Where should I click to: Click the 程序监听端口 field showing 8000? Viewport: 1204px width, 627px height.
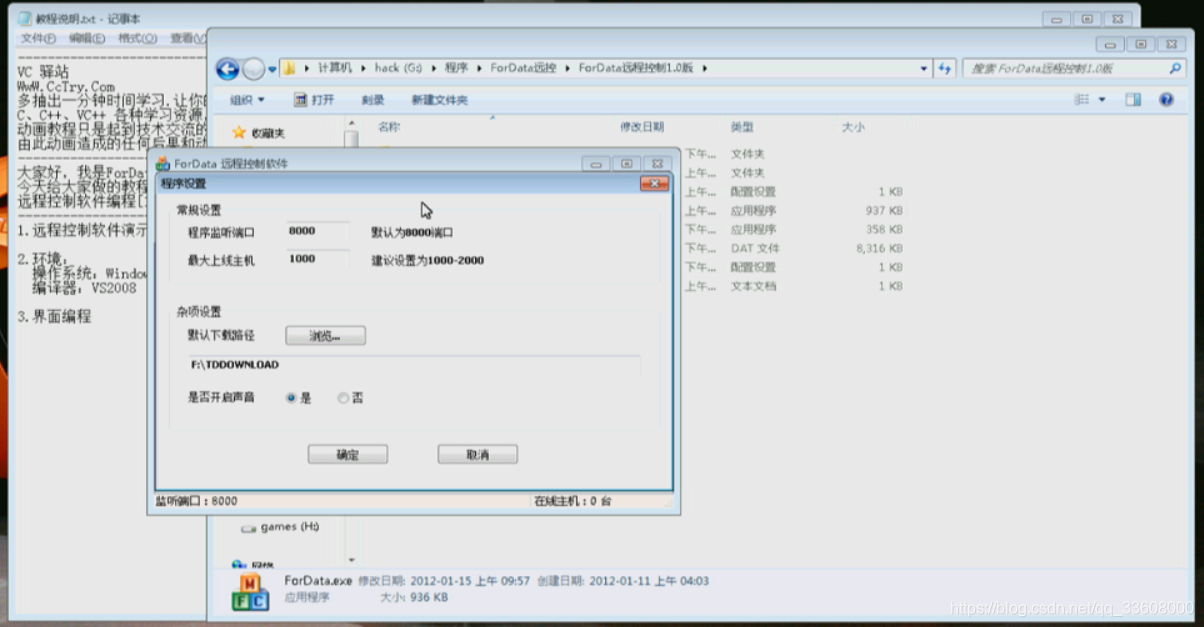(317, 231)
